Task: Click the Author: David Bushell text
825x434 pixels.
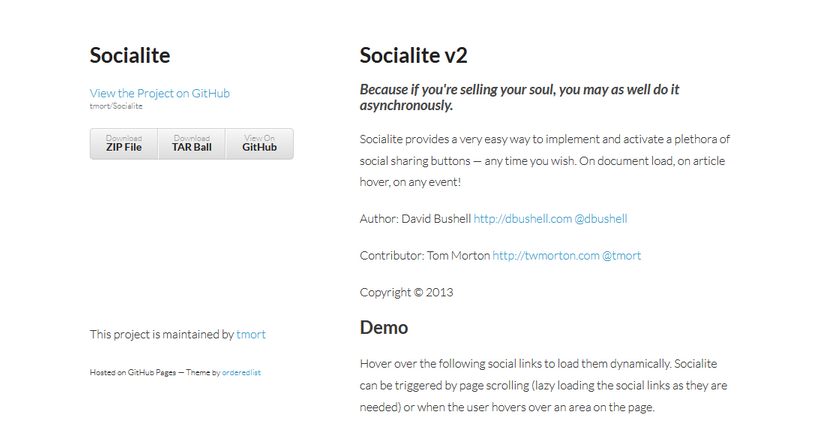Action: pyautogui.click(x=415, y=219)
